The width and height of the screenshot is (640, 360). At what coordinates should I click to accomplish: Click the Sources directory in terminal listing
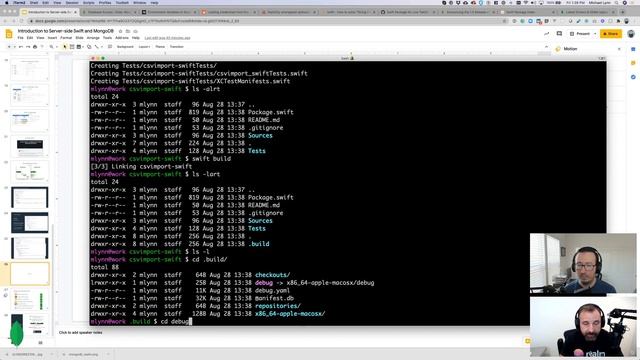(260, 136)
